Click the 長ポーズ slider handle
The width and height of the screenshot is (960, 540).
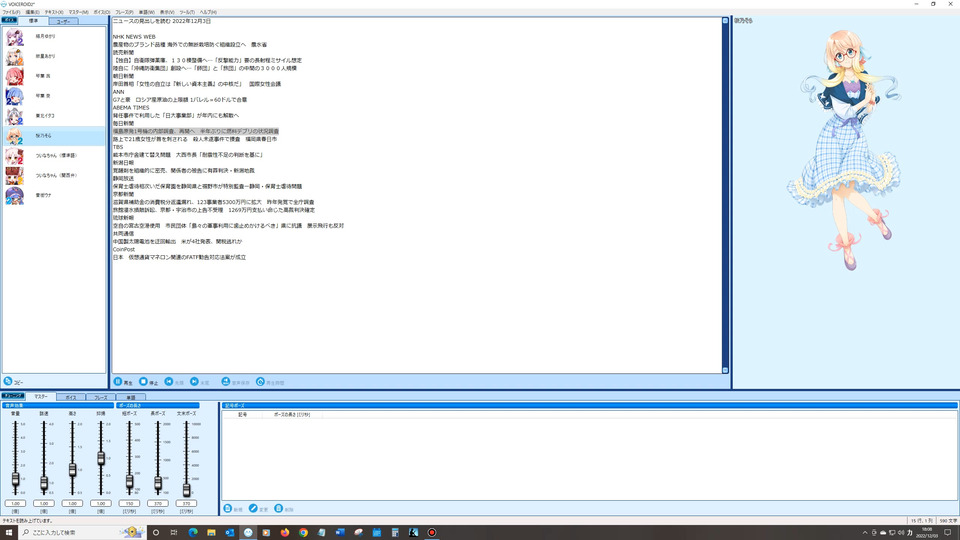157,484
